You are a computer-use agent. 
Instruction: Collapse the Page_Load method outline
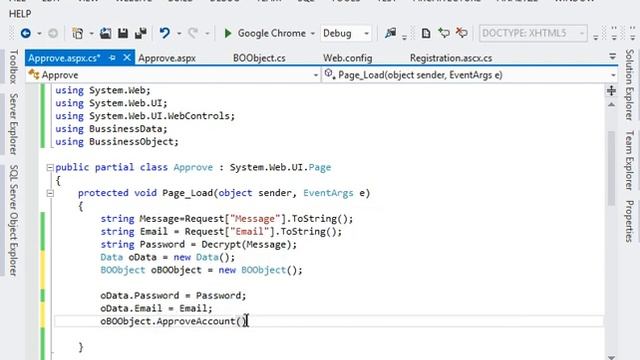click(x=50, y=193)
